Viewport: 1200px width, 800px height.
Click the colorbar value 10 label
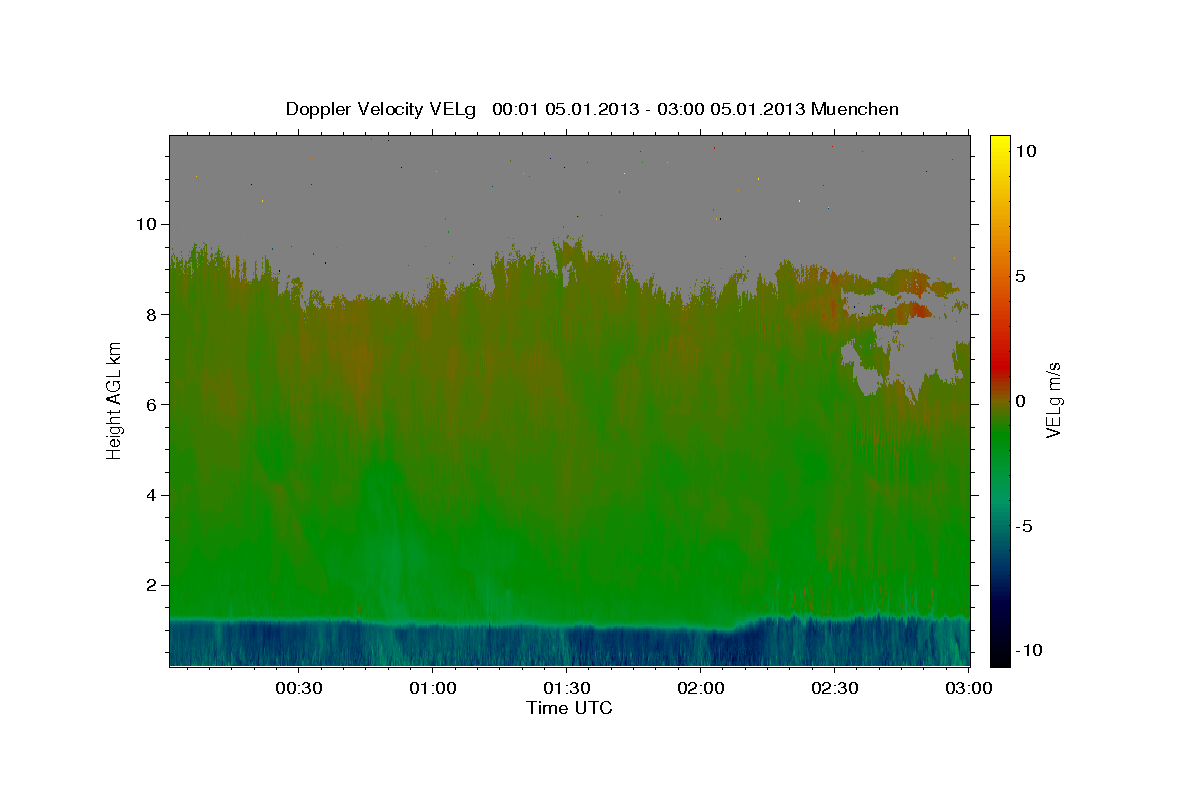[x=1025, y=151]
